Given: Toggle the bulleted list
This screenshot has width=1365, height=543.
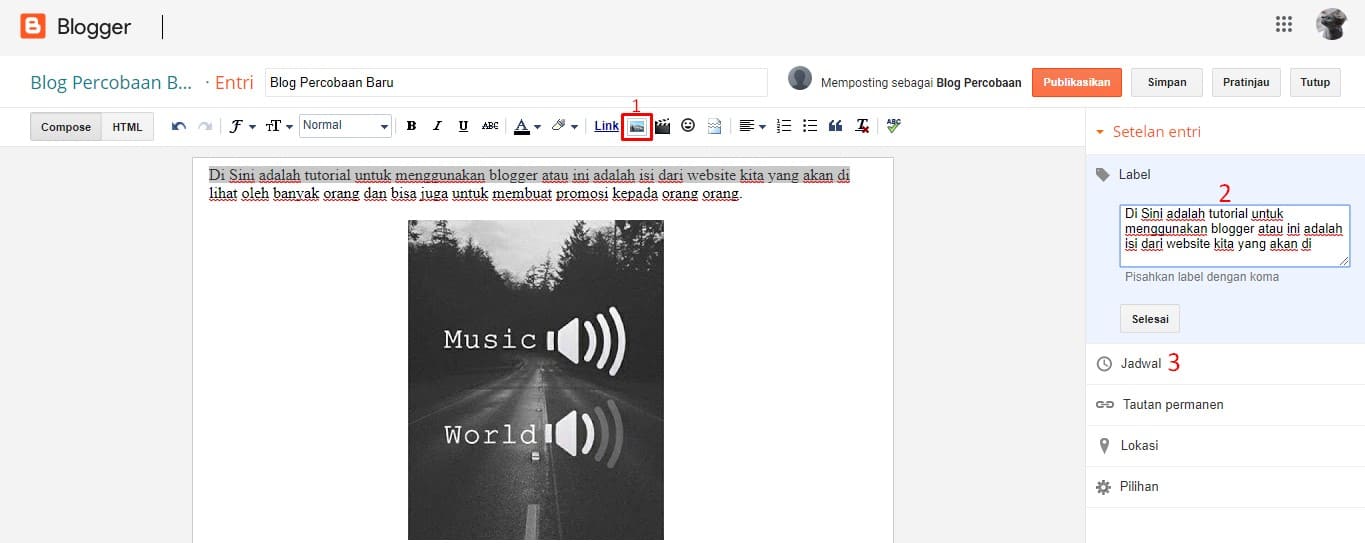Looking at the screenshot, I should click(810, 126).
